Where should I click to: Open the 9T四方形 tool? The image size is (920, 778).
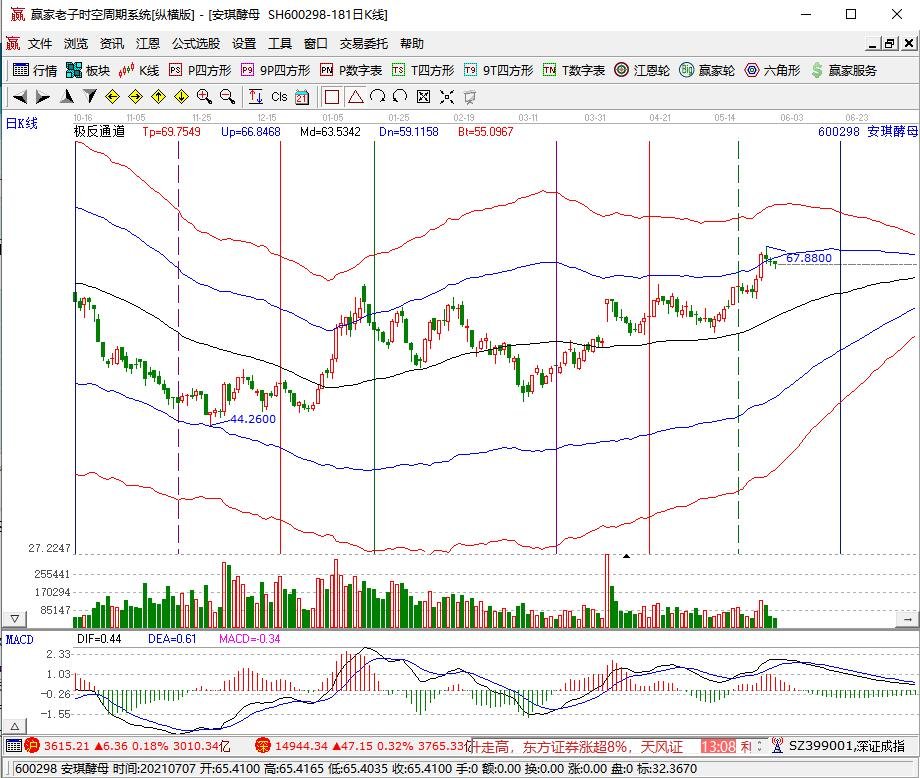[498, 70]
